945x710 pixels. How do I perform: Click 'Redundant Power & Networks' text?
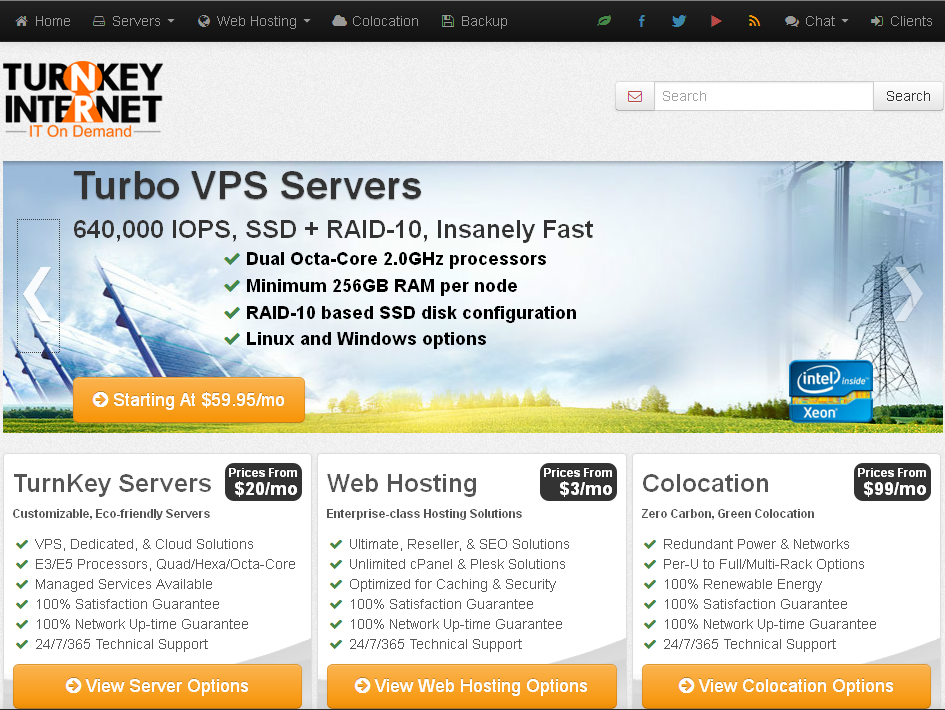pos(756,544)
